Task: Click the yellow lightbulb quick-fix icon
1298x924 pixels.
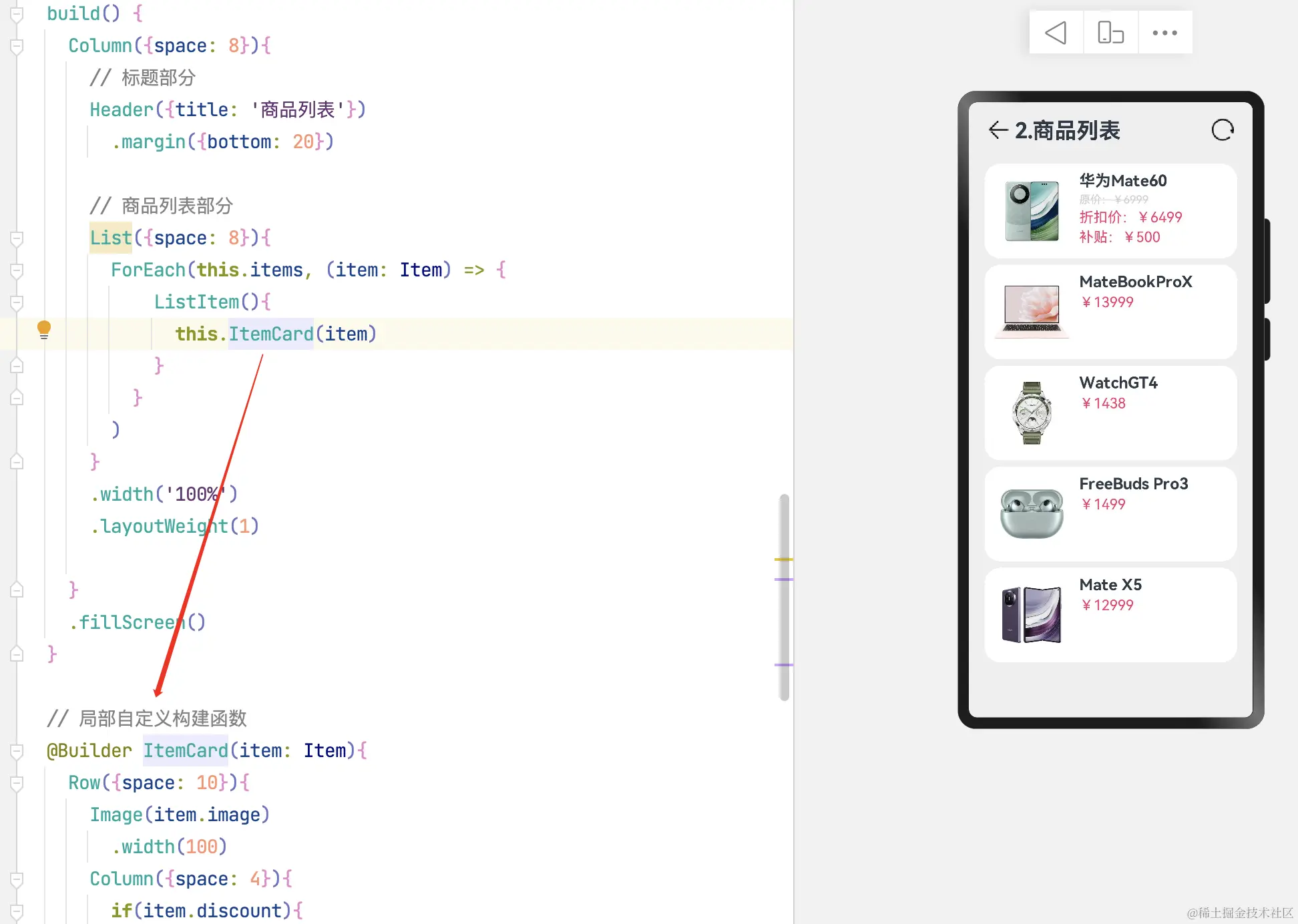Action: (44, 330)
